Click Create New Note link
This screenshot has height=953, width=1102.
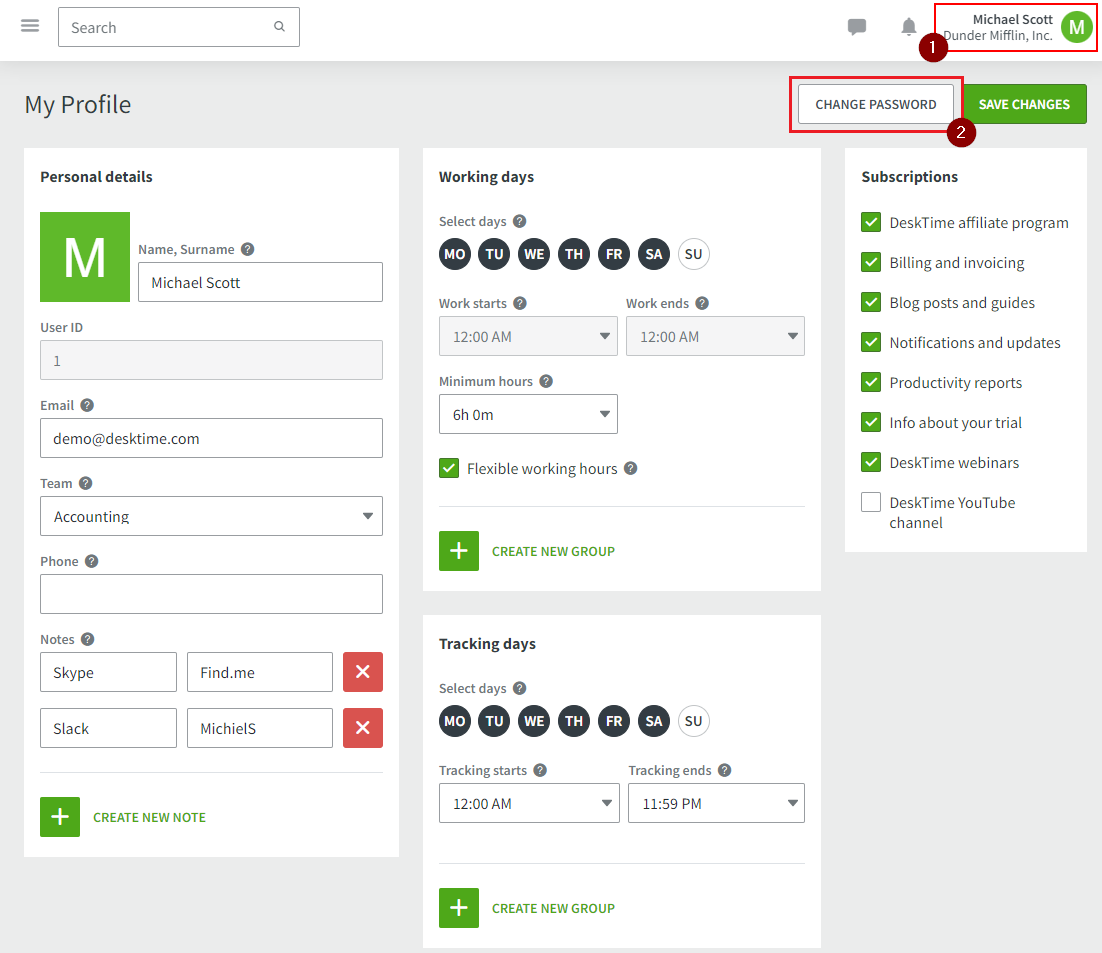coord(150,817)
